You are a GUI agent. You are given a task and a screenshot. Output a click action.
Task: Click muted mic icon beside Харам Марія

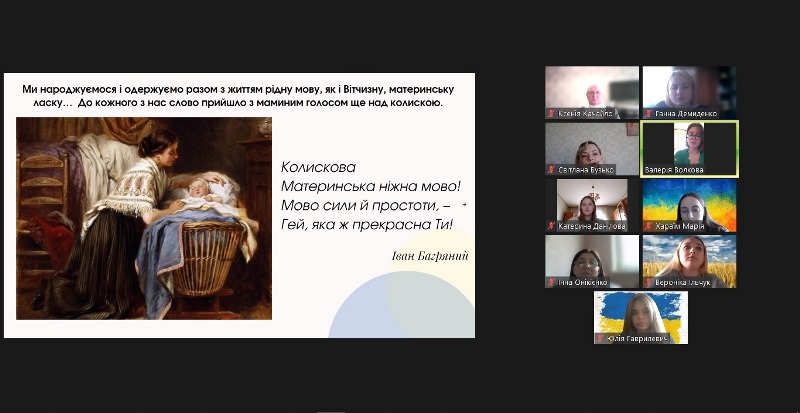[x=648, y=226]
